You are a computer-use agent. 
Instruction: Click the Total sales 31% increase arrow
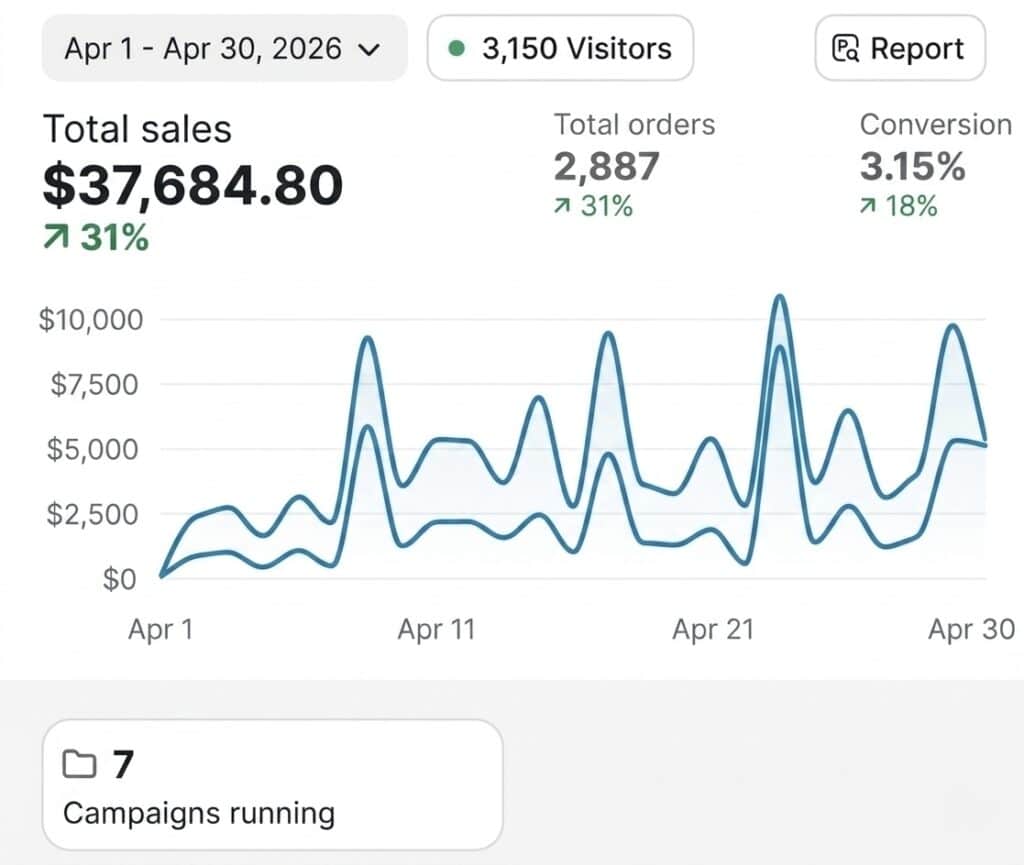(56, 237)
